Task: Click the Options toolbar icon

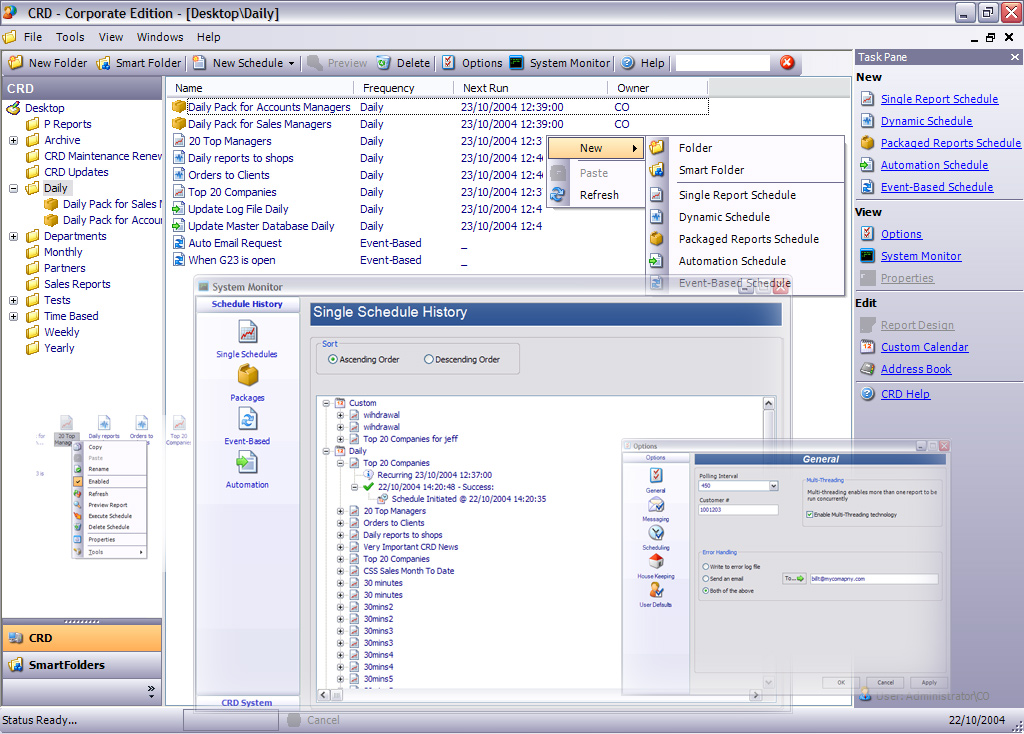Action: pos(449,63)
